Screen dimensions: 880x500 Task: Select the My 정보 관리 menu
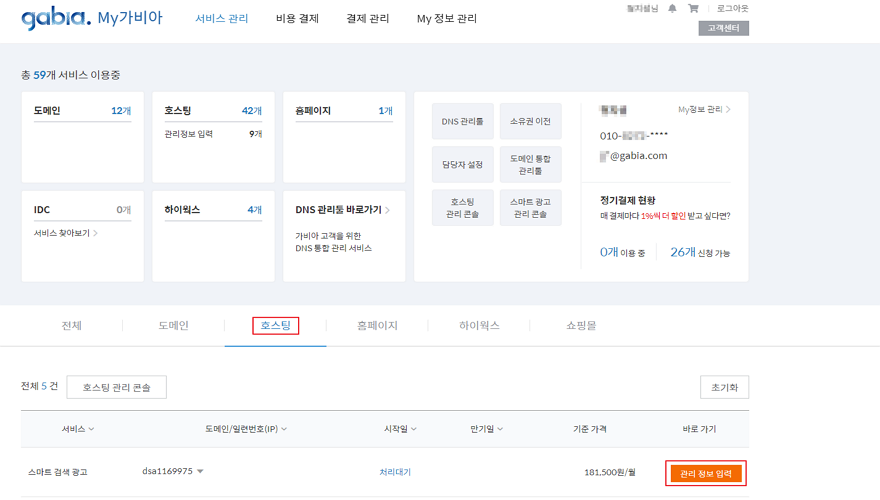[x=447, y=19]
